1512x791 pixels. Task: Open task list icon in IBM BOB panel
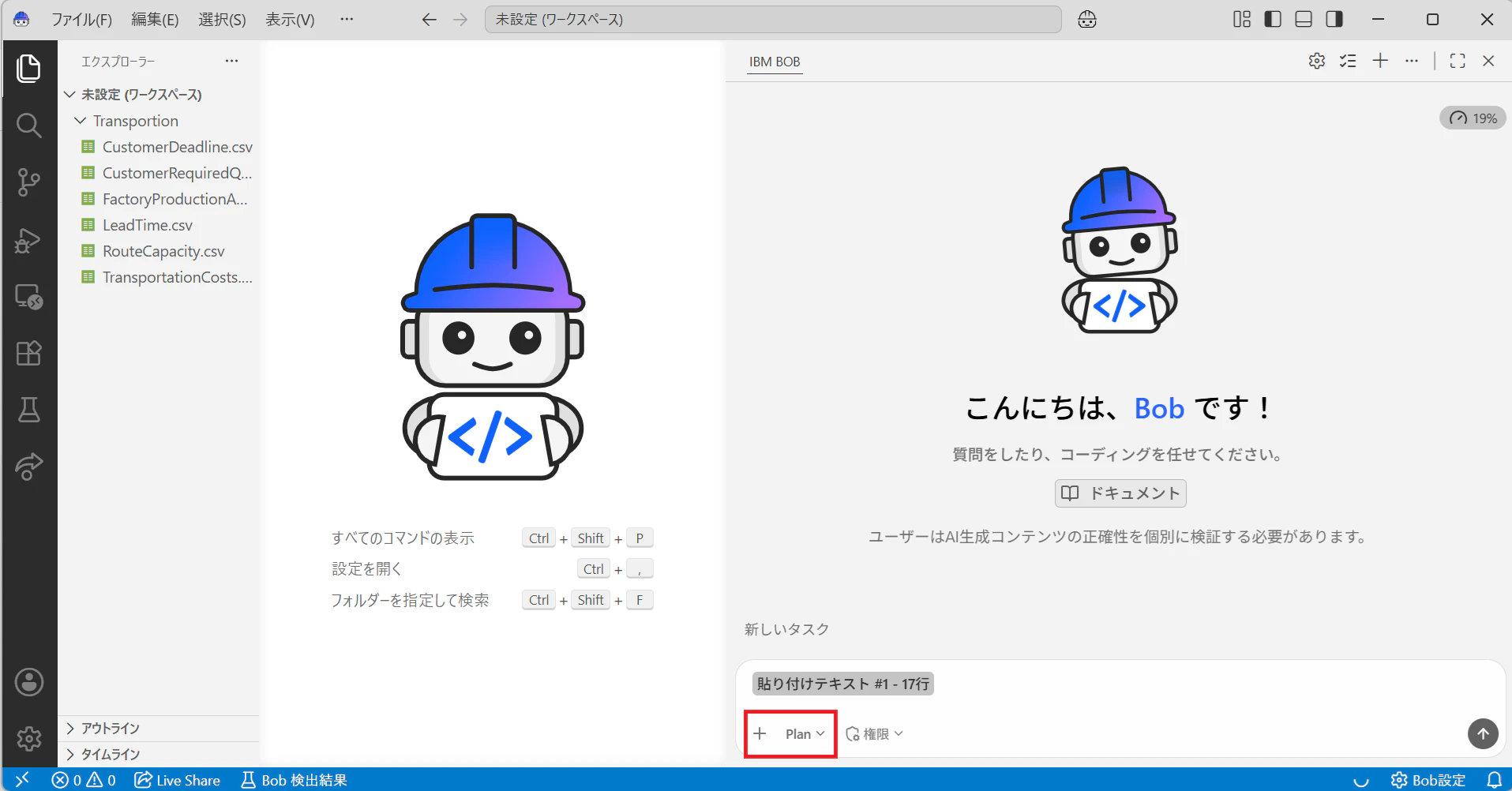(1348, 61)
